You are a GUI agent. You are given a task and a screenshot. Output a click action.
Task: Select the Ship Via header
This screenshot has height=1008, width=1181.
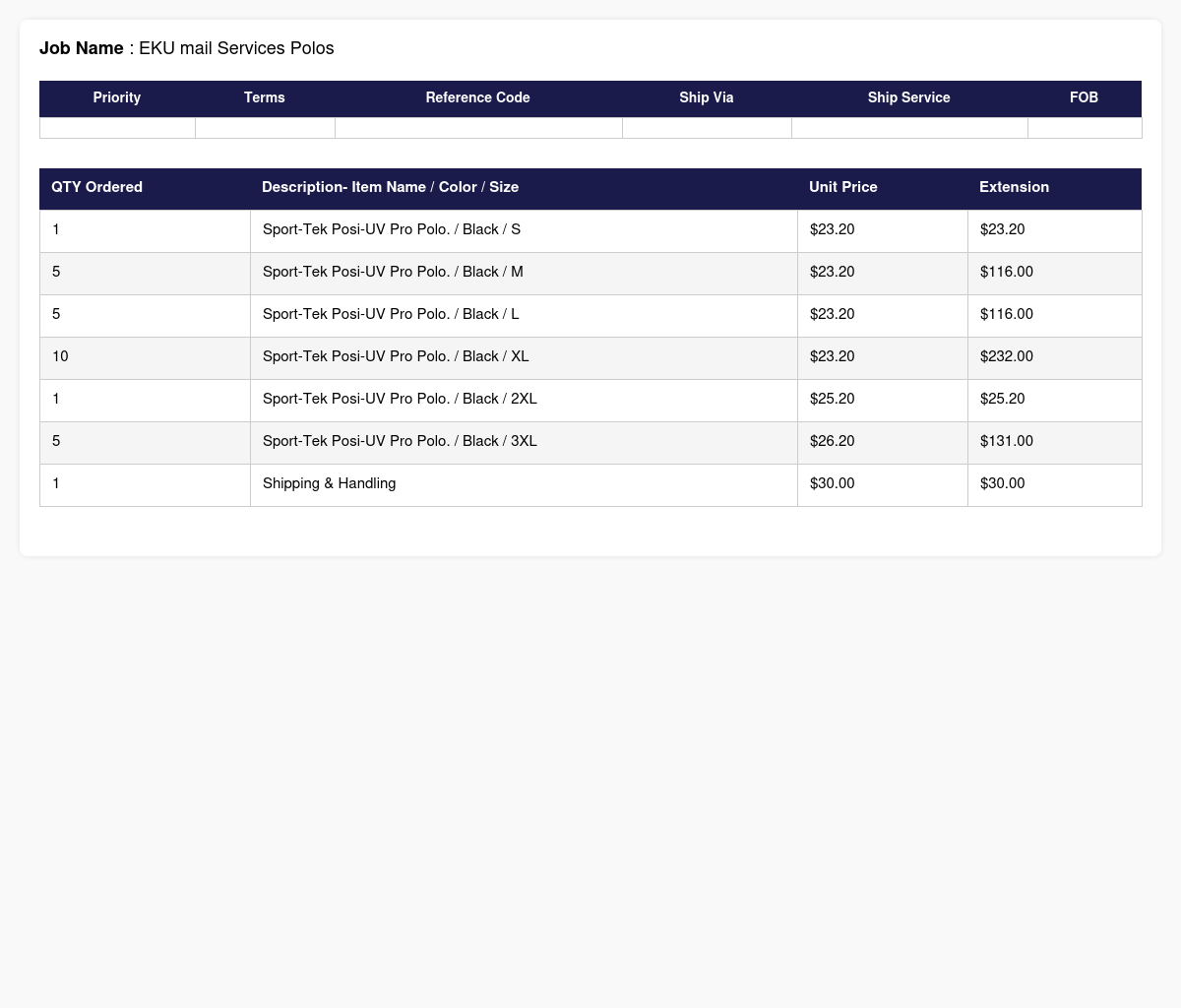click(707, 98)
